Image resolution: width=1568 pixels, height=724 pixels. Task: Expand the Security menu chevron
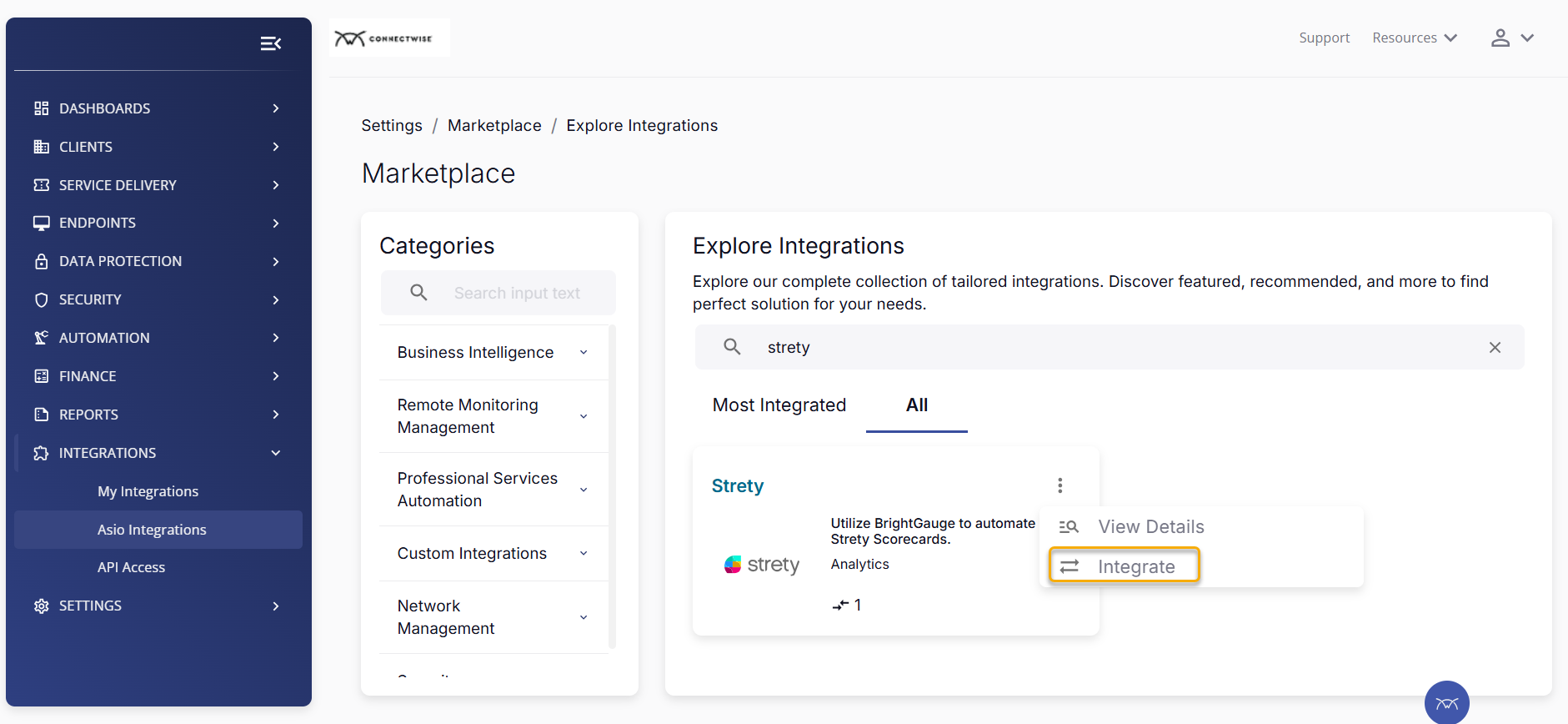coord(276,299)
